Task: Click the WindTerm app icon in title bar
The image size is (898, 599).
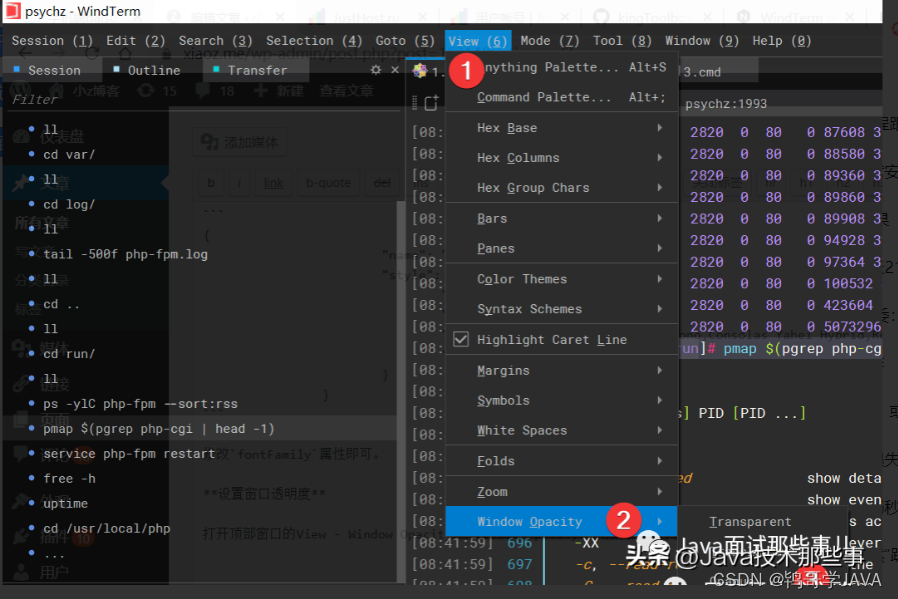Action: point(12,10)
